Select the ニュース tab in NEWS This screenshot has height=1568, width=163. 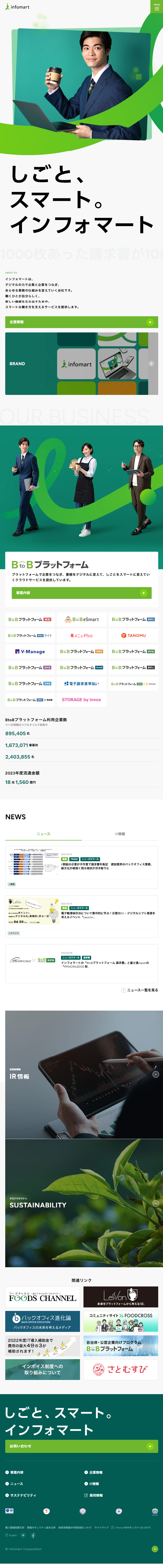click(43, 834)
